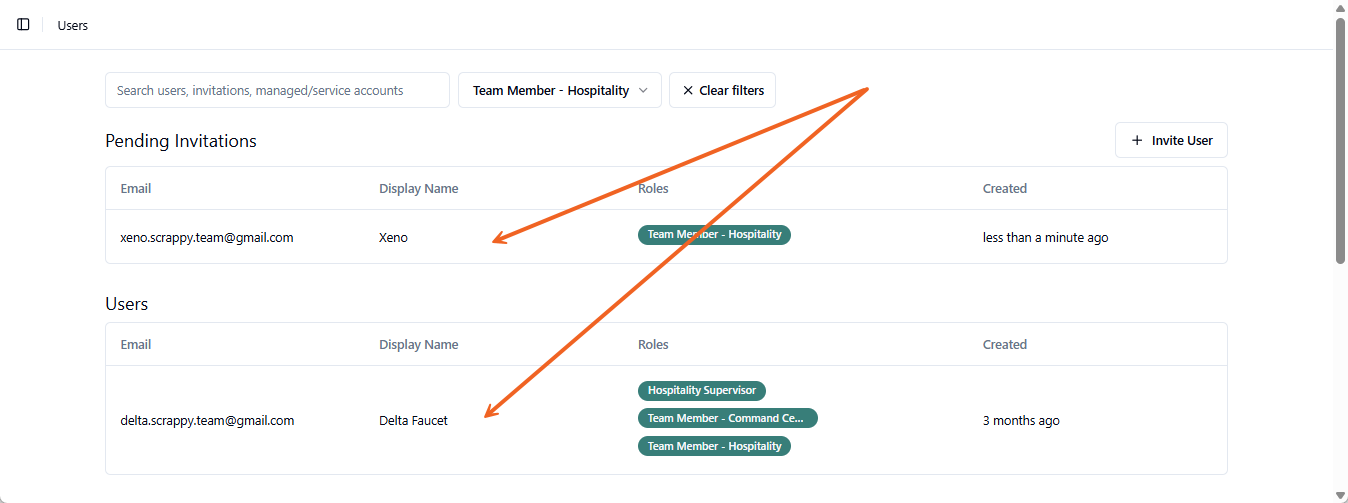Click Created column header in Pending Invitations
Viewport: 1348px width, 503px height.
pyautogui.click(x=1004, y=188)
